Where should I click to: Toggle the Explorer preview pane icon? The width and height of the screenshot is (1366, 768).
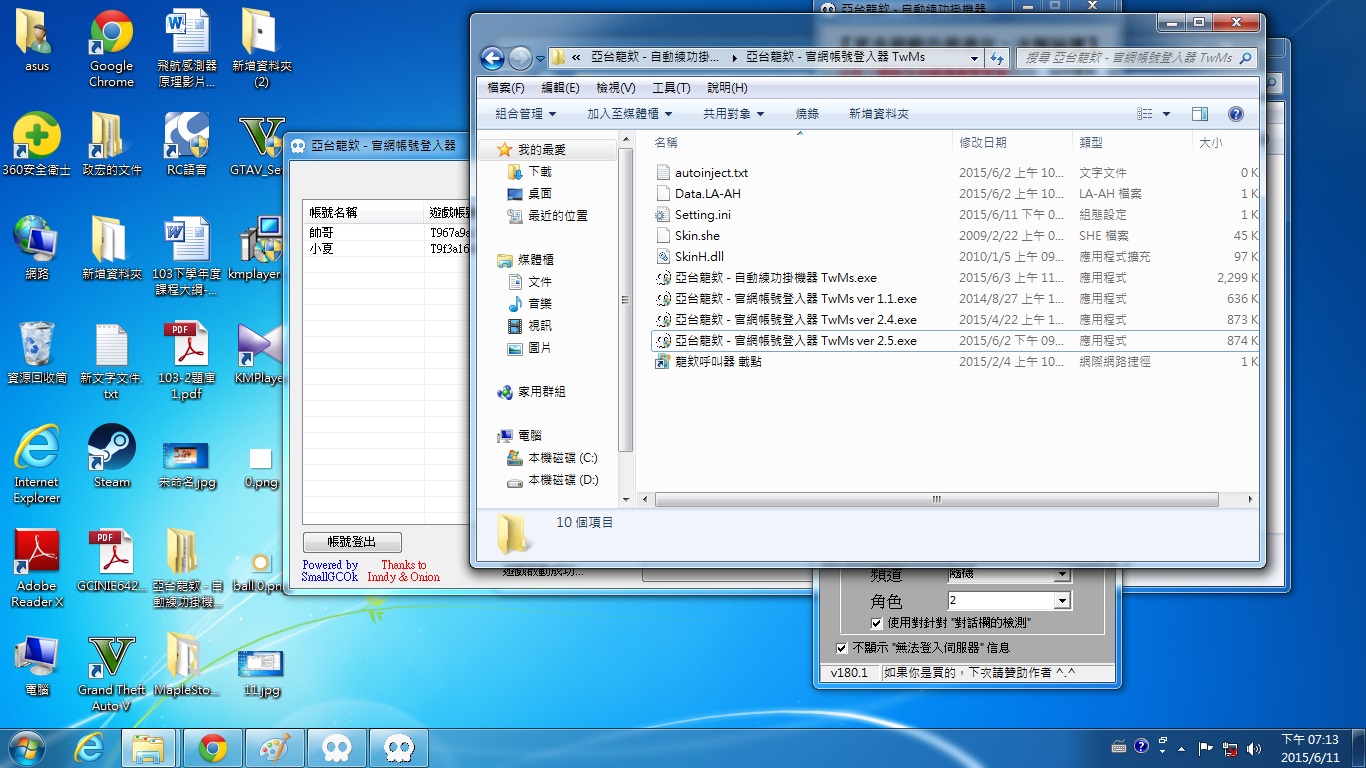click(x=1200, y=114)
